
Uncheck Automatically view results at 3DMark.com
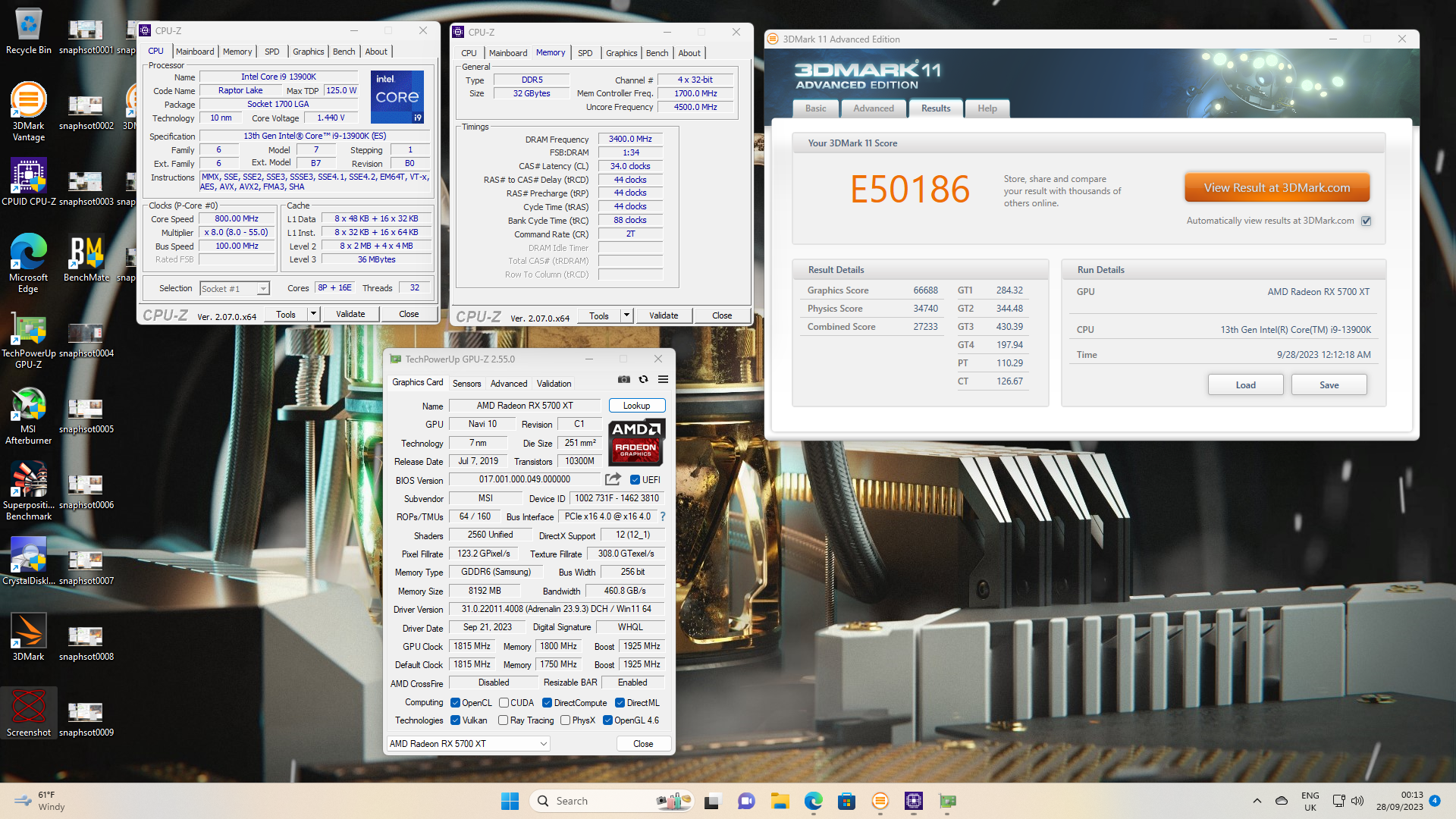point(1366,221)
